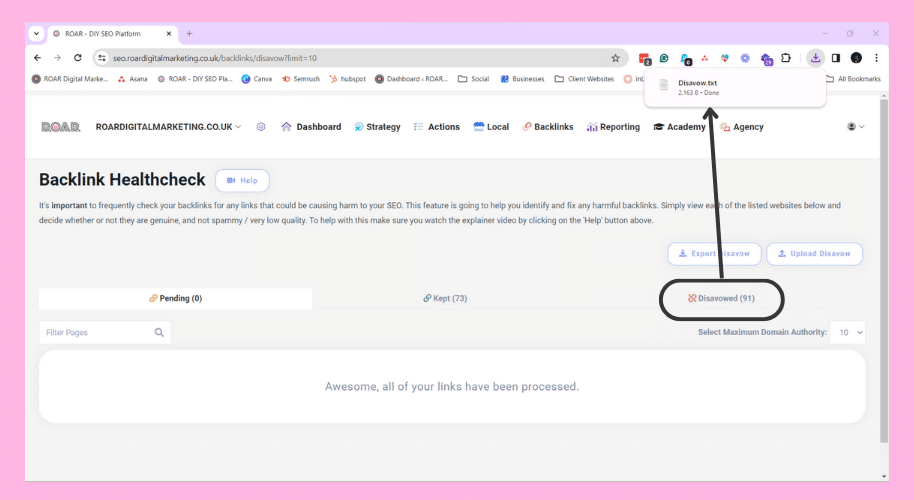Expand the Maximum Domain Authority selector
Viewport: 914px width, 500px height.
(851, 332)
